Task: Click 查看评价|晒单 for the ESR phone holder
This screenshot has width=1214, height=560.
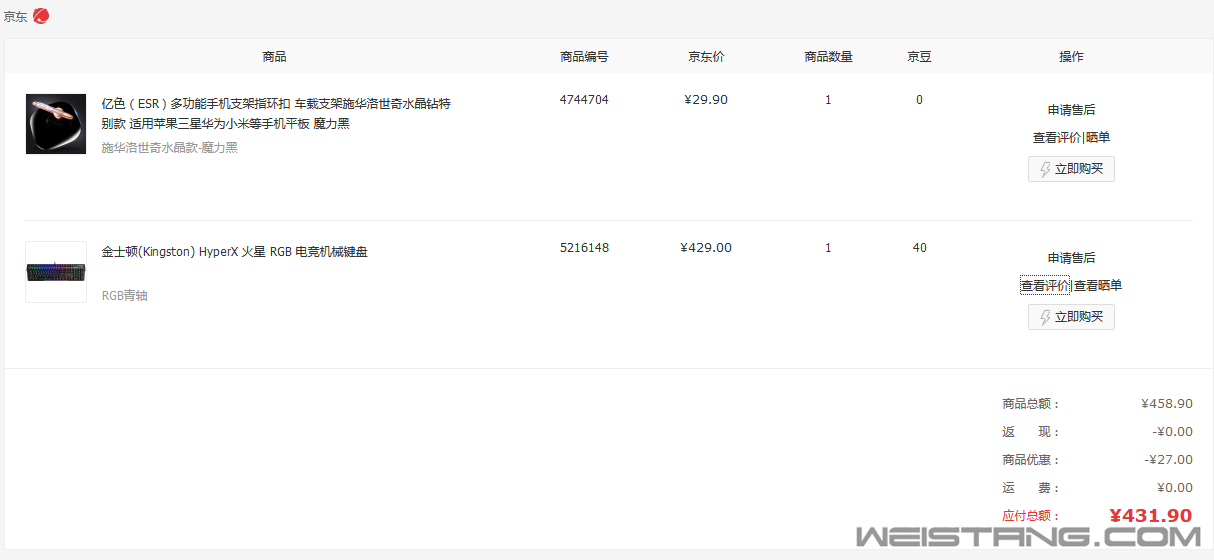Action: coord(1071,138)
